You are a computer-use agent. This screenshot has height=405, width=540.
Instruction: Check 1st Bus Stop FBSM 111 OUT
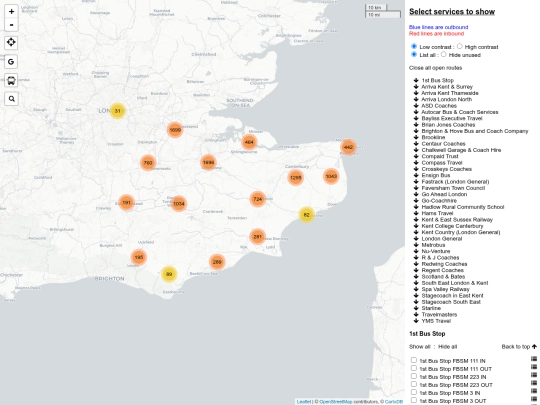414,368
